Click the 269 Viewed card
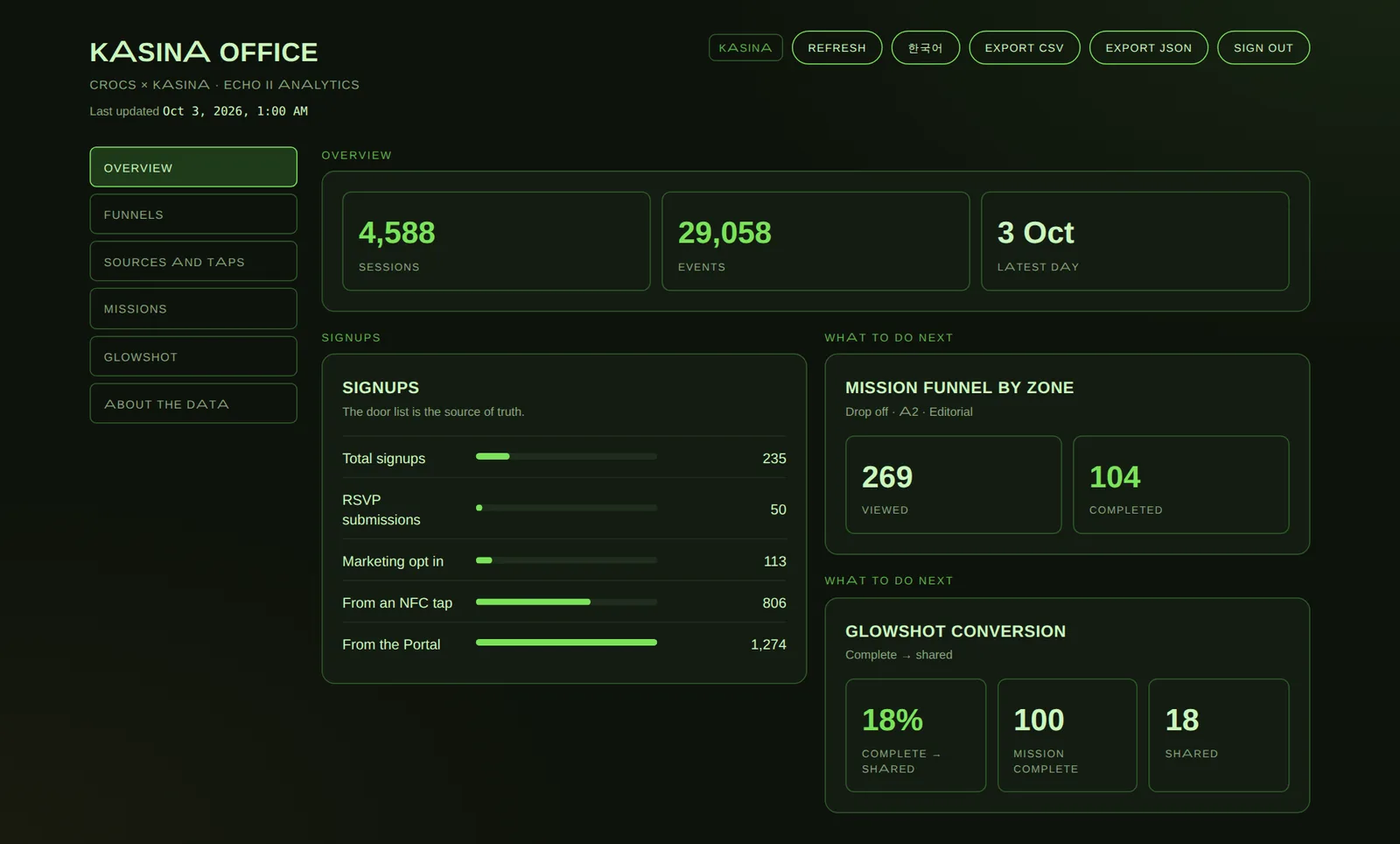The width and height of the screenshot is (1400, 844). pos(954,485)
